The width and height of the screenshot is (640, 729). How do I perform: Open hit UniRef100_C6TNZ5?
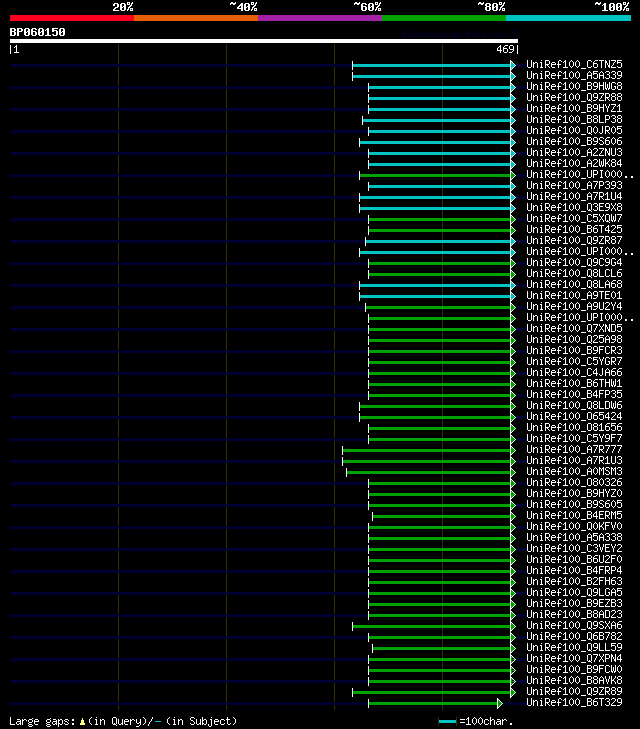(x=574, y=64)
